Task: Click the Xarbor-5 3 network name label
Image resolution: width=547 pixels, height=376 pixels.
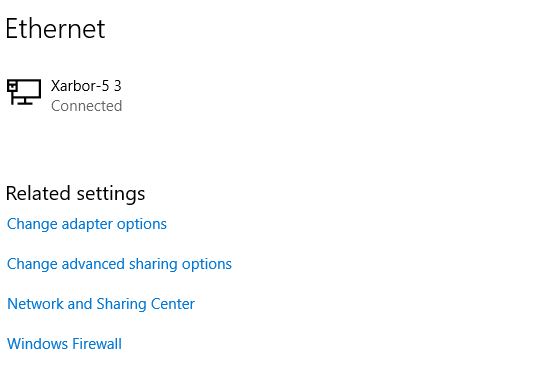Action: [86, 86]
